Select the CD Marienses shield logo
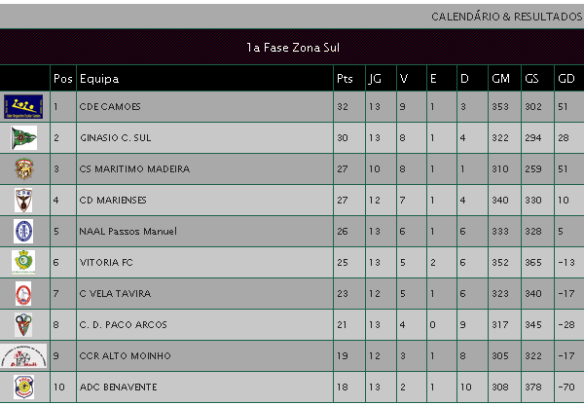 point(23,200)
